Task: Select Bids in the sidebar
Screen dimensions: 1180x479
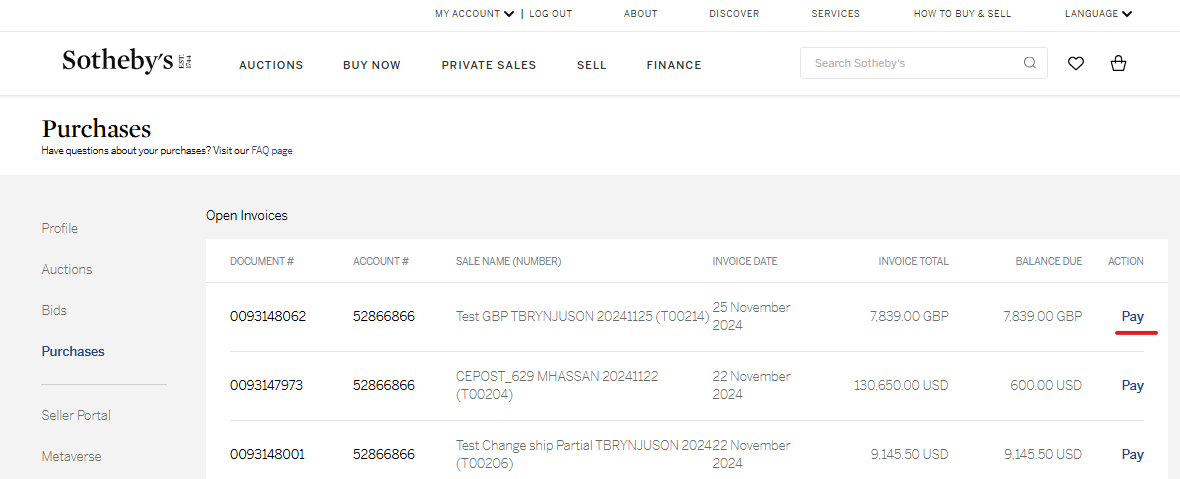Action: tap(53, 310)
